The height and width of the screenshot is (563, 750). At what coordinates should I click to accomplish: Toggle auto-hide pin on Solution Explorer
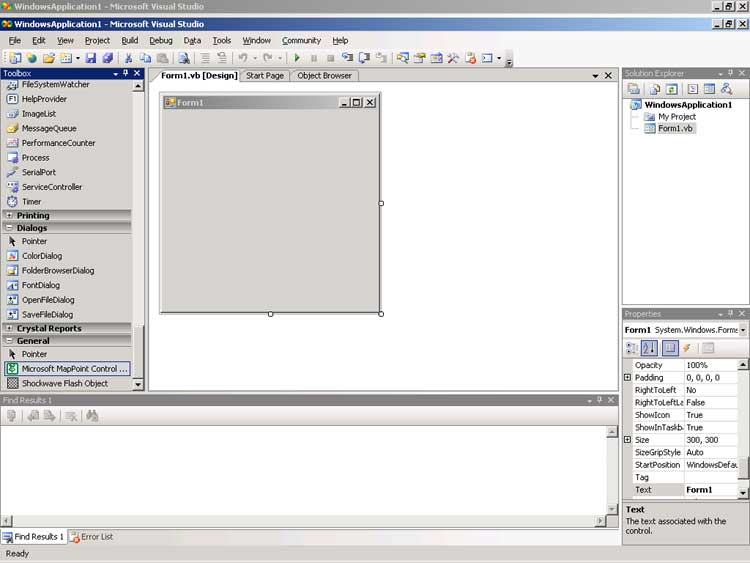(730, 73)
